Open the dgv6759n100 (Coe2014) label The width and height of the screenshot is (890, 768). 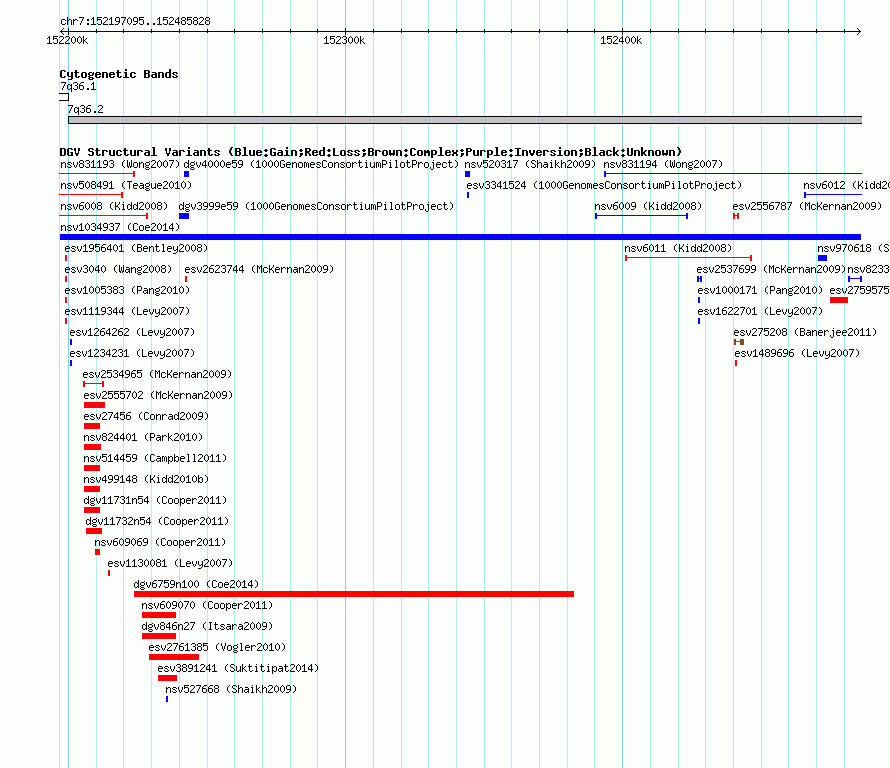pyautogui.click(x=196, y=584)
